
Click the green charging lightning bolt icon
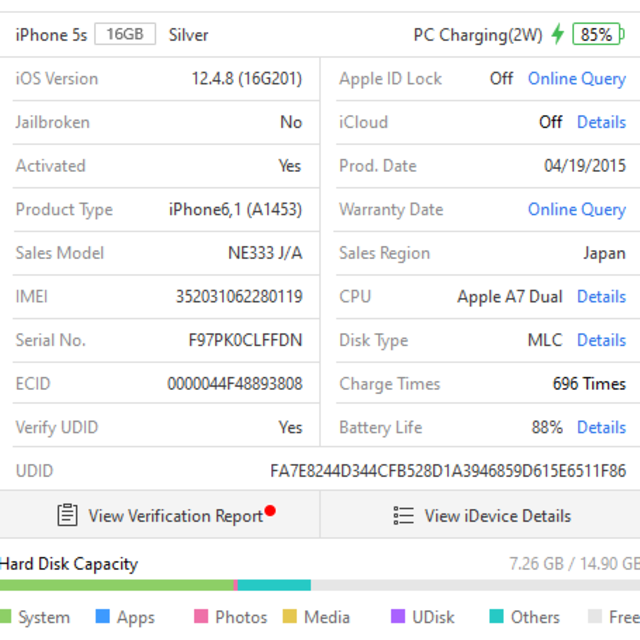pyautogui.click(x=557, y=34)
